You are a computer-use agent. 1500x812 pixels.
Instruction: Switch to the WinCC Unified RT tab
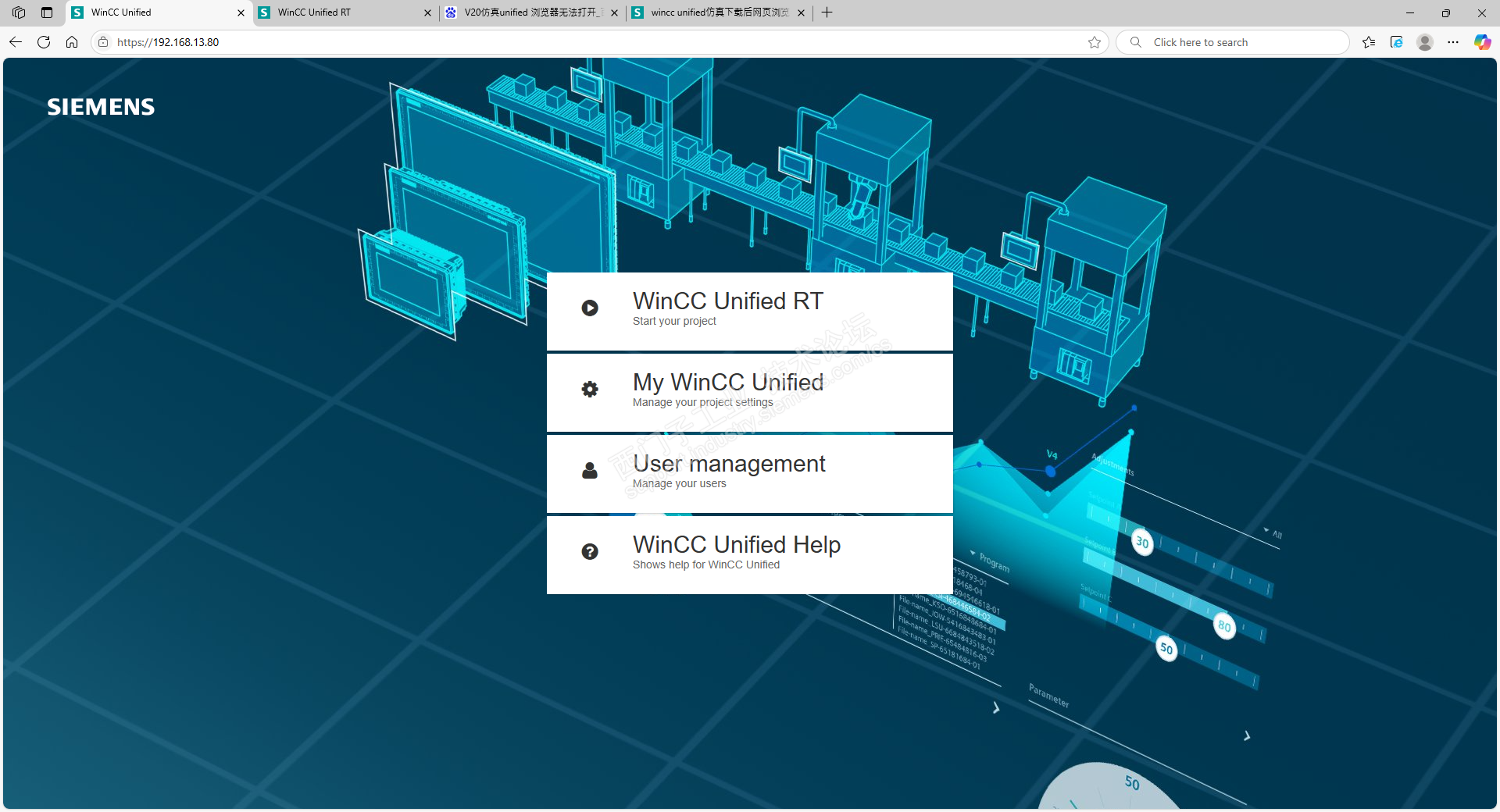(x=345, y=12)
